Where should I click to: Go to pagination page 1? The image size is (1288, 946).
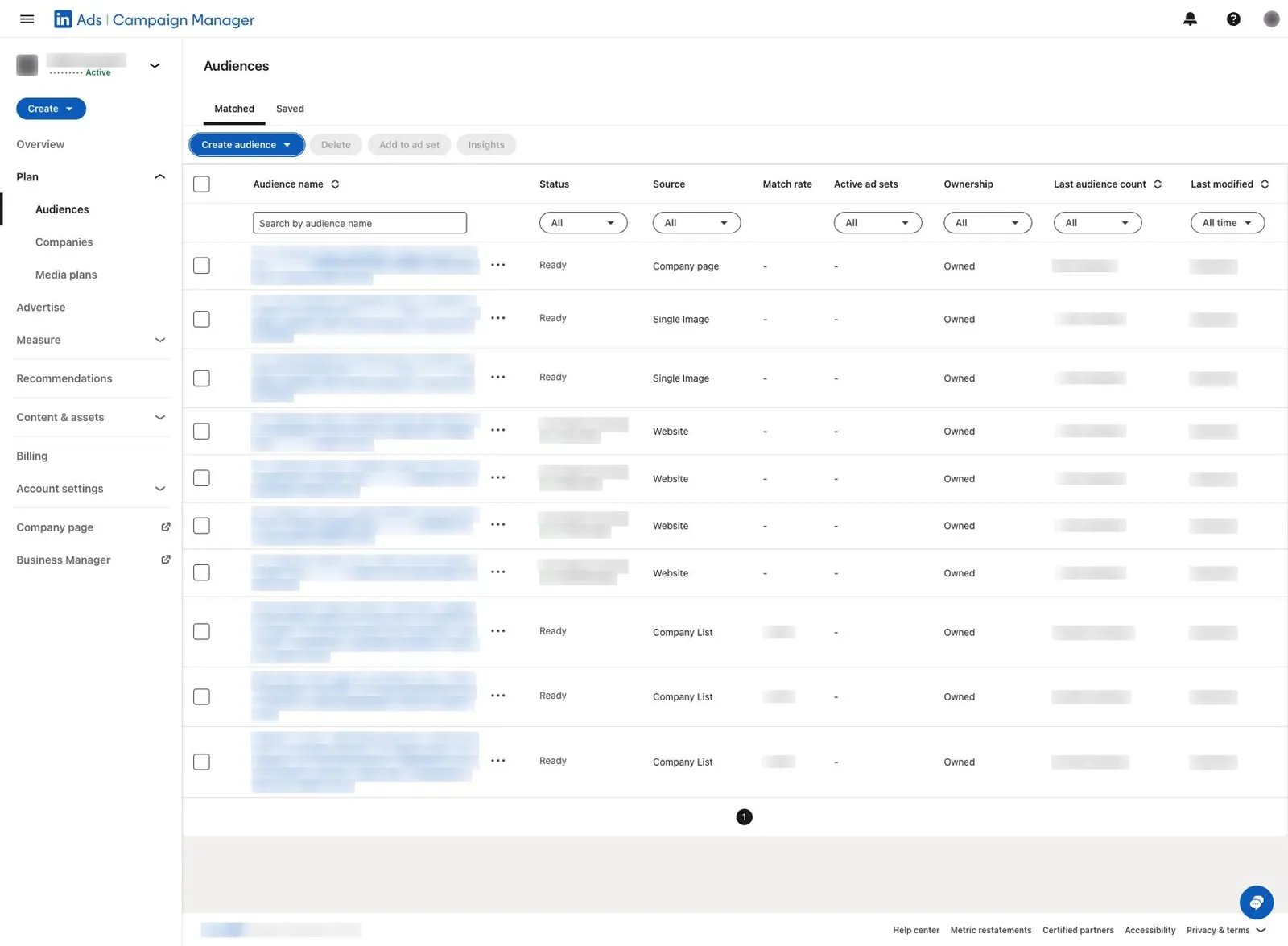744,817
